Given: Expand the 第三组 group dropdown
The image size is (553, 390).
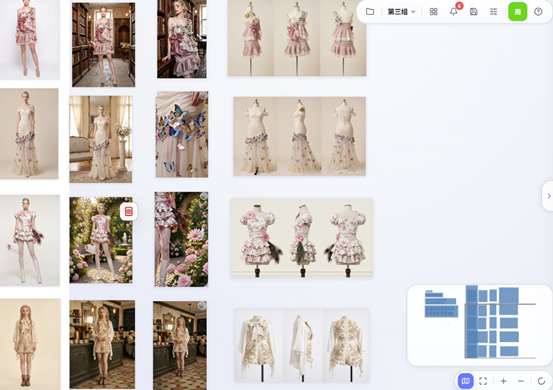Looking at the screenshot, I should pos(401,12).
